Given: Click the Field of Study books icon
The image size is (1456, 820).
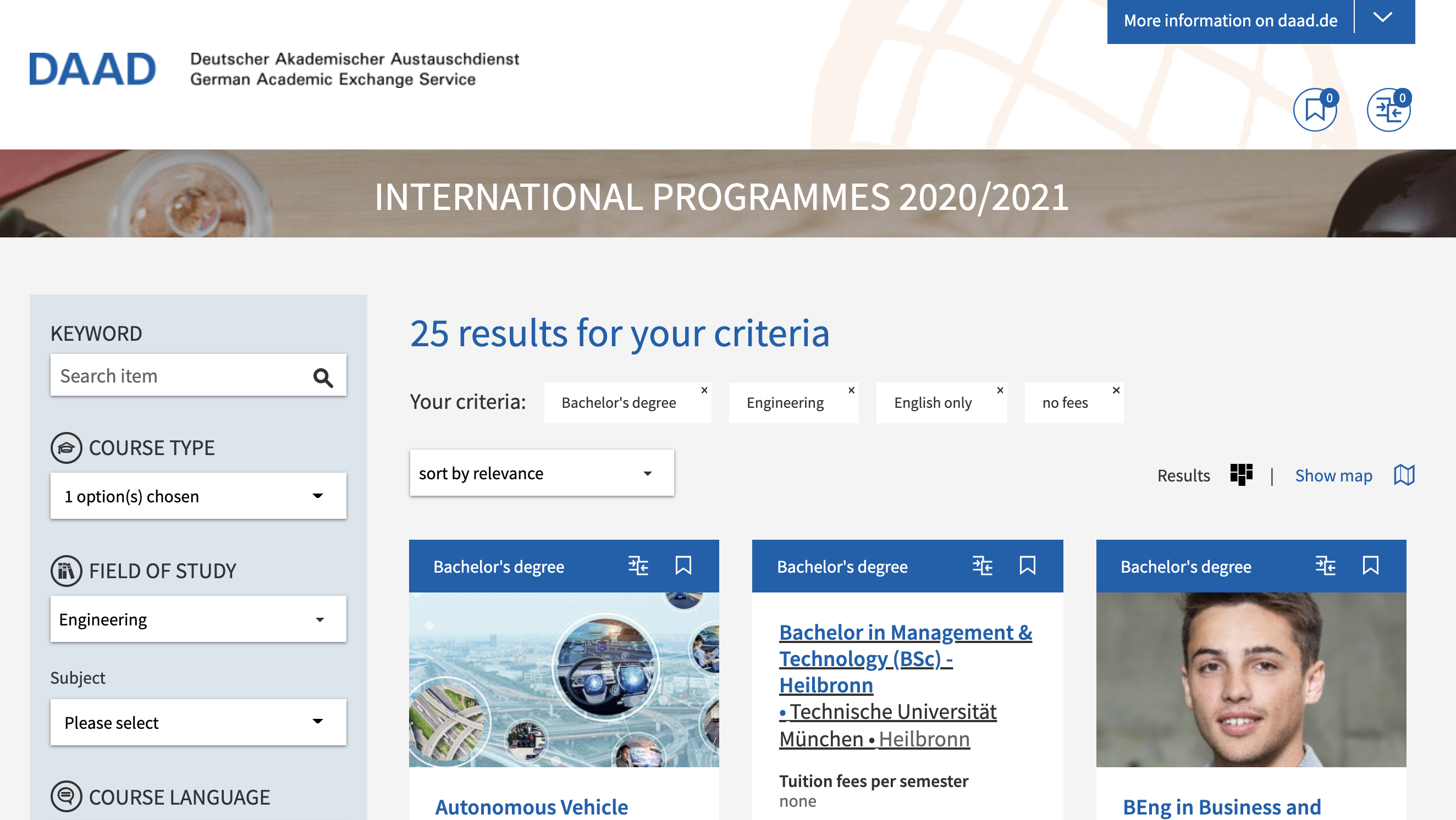Looking at the screenshot, I should coord(66,571).
